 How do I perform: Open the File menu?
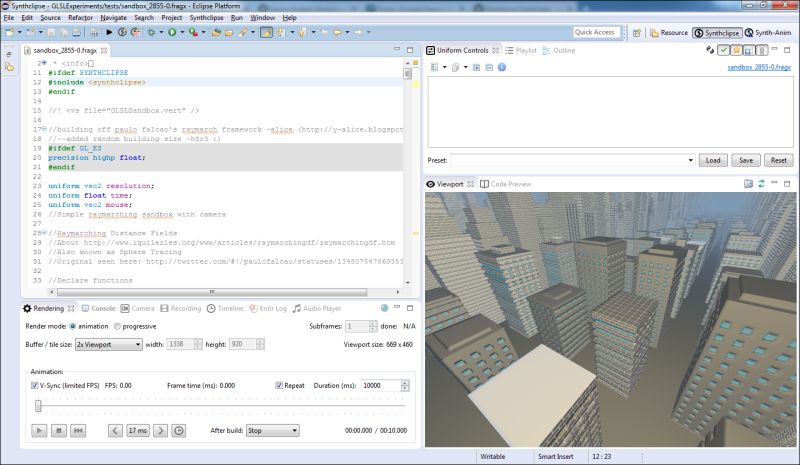[x=9, y=17]
